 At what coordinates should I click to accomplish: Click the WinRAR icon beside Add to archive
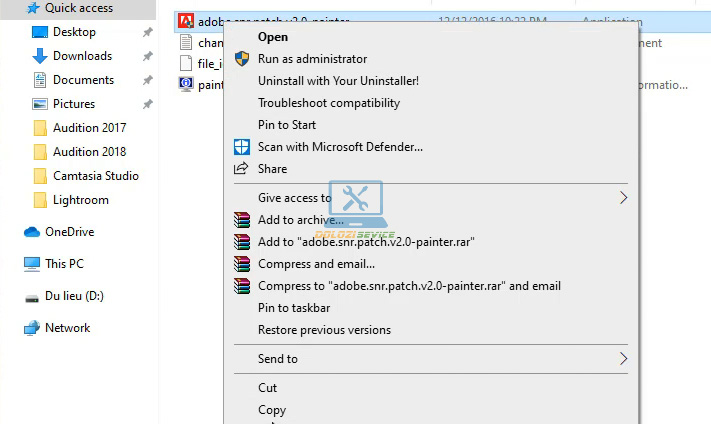[x=241, y=220]
